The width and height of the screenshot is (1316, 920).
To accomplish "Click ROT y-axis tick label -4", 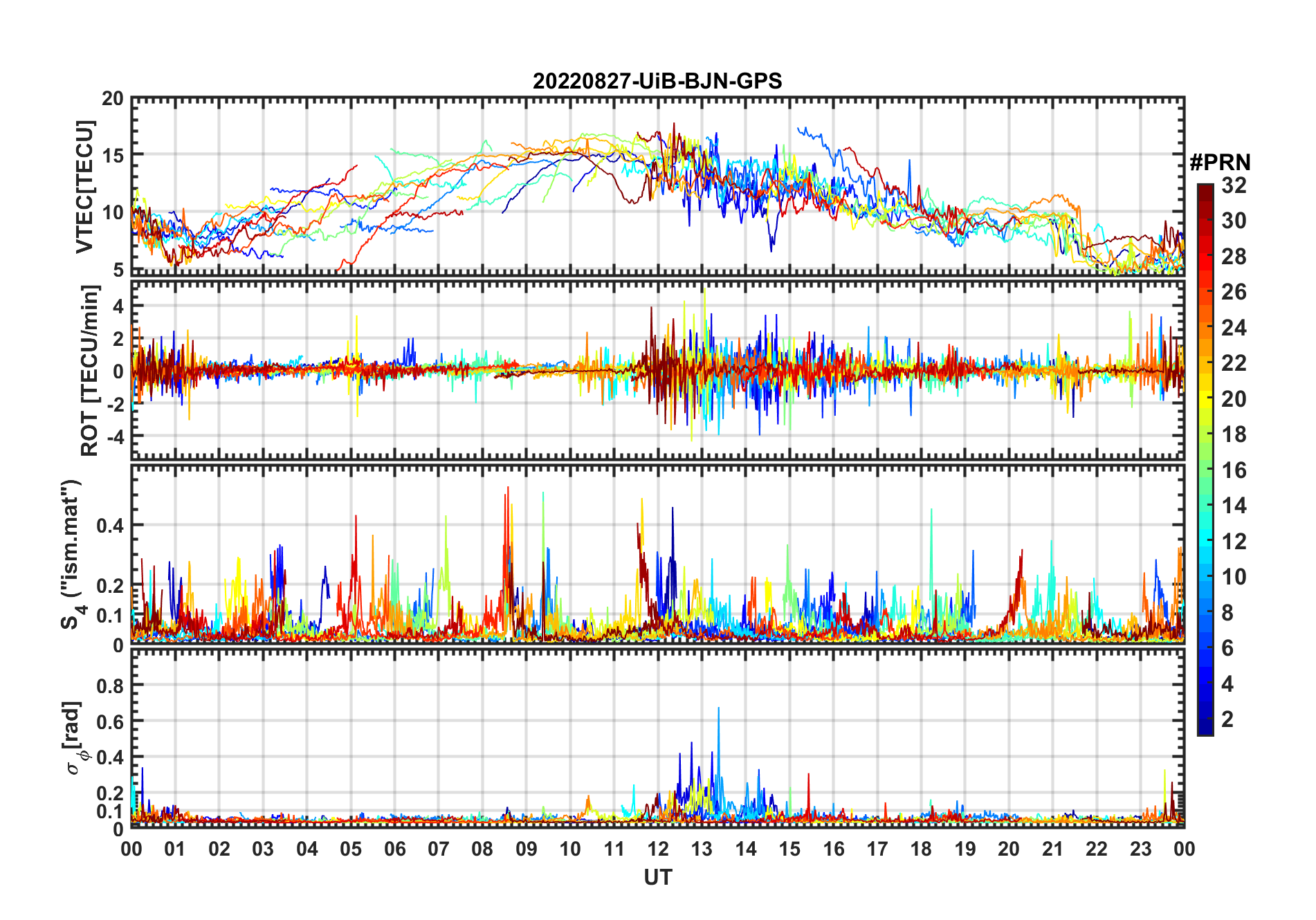I will [x=116, y=437].
